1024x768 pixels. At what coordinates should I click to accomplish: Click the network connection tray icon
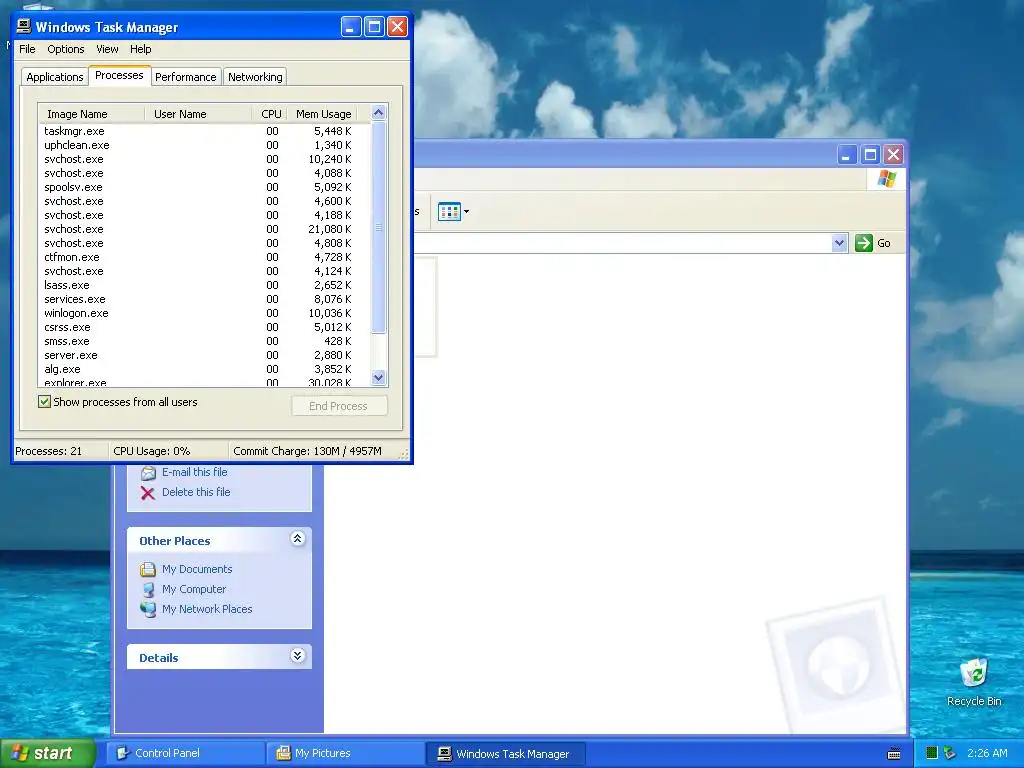click(x=950, y=753)
